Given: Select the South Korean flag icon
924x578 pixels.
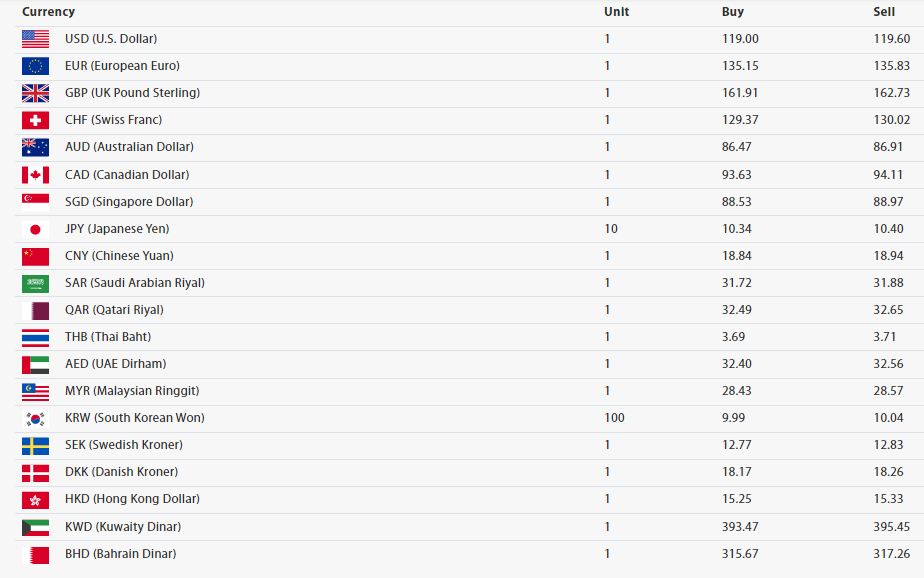Looking at the screenshot, I should click(35, 418).
